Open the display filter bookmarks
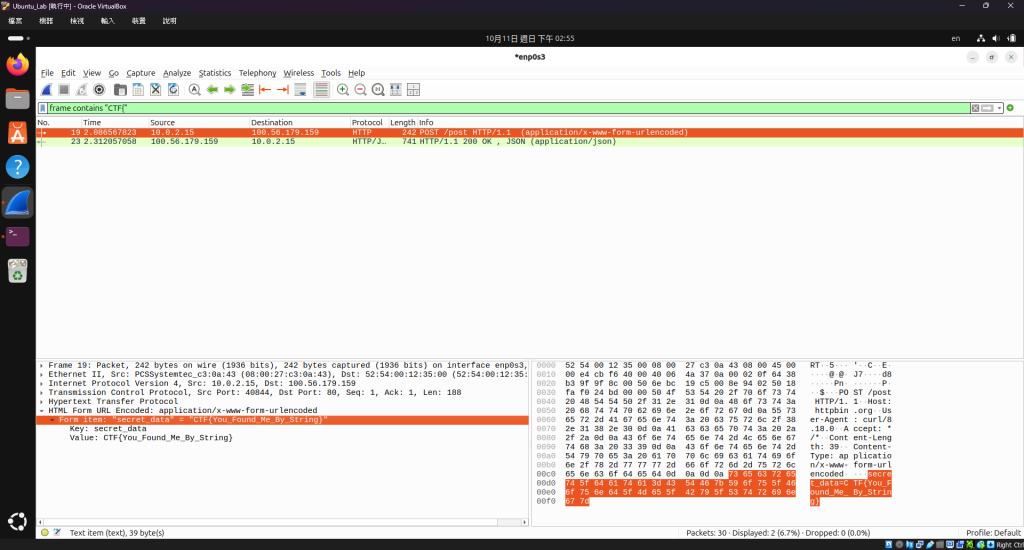The image size is (1024, 550). [43, 108]
